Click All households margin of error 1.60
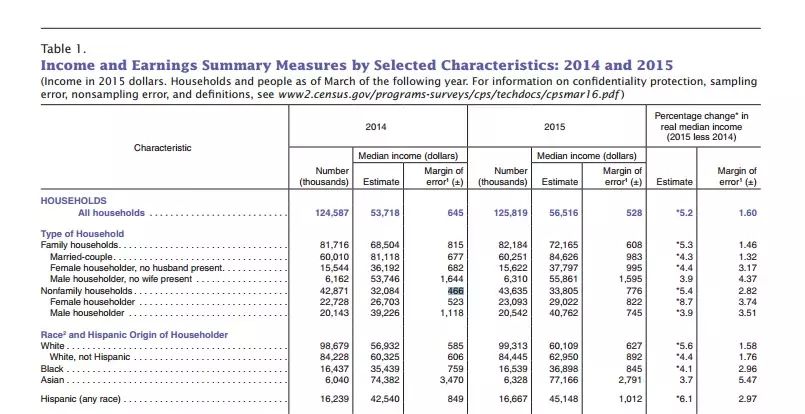805x414 pixels. pos(747,213)
